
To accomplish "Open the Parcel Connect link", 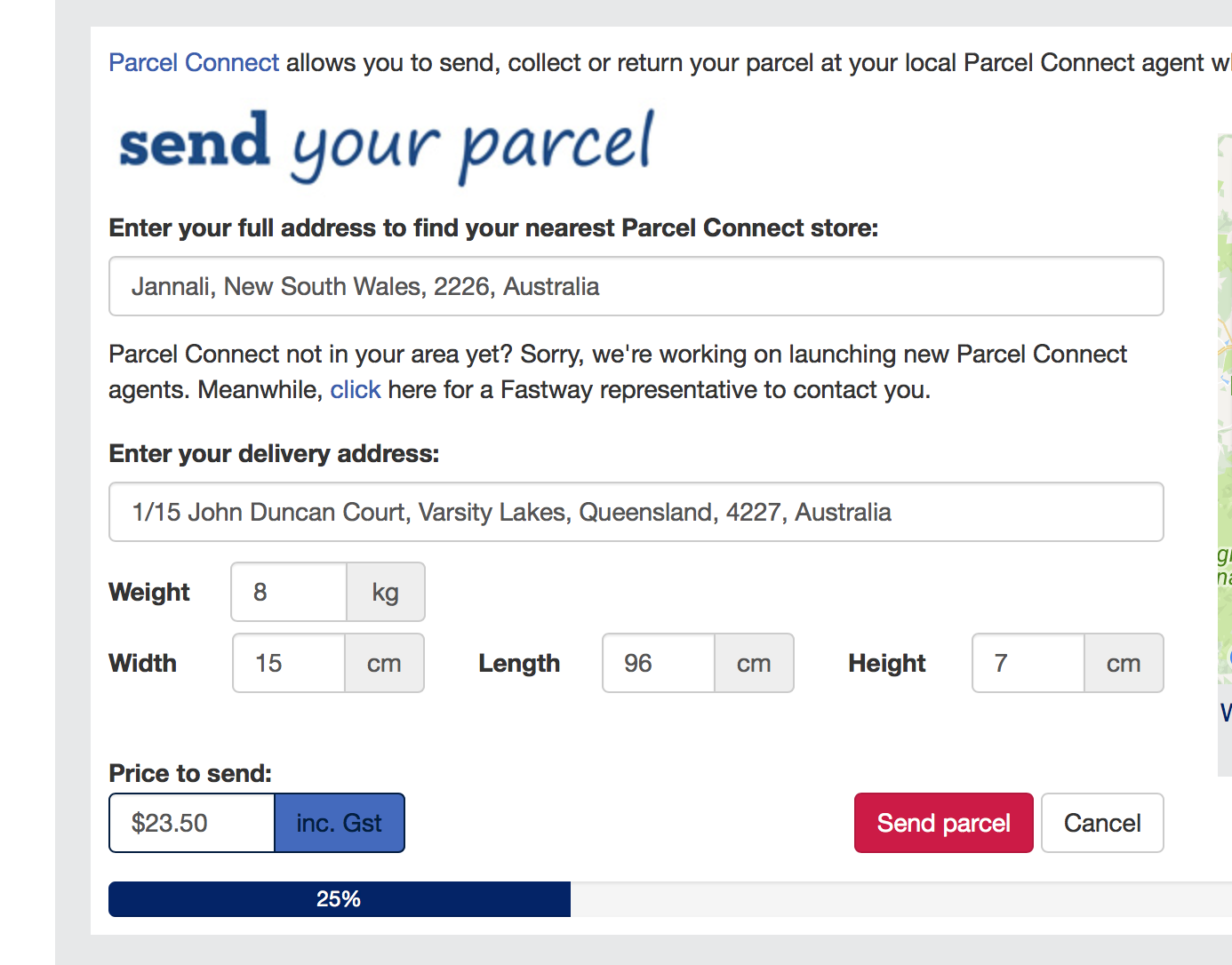I will click(194, 63).
